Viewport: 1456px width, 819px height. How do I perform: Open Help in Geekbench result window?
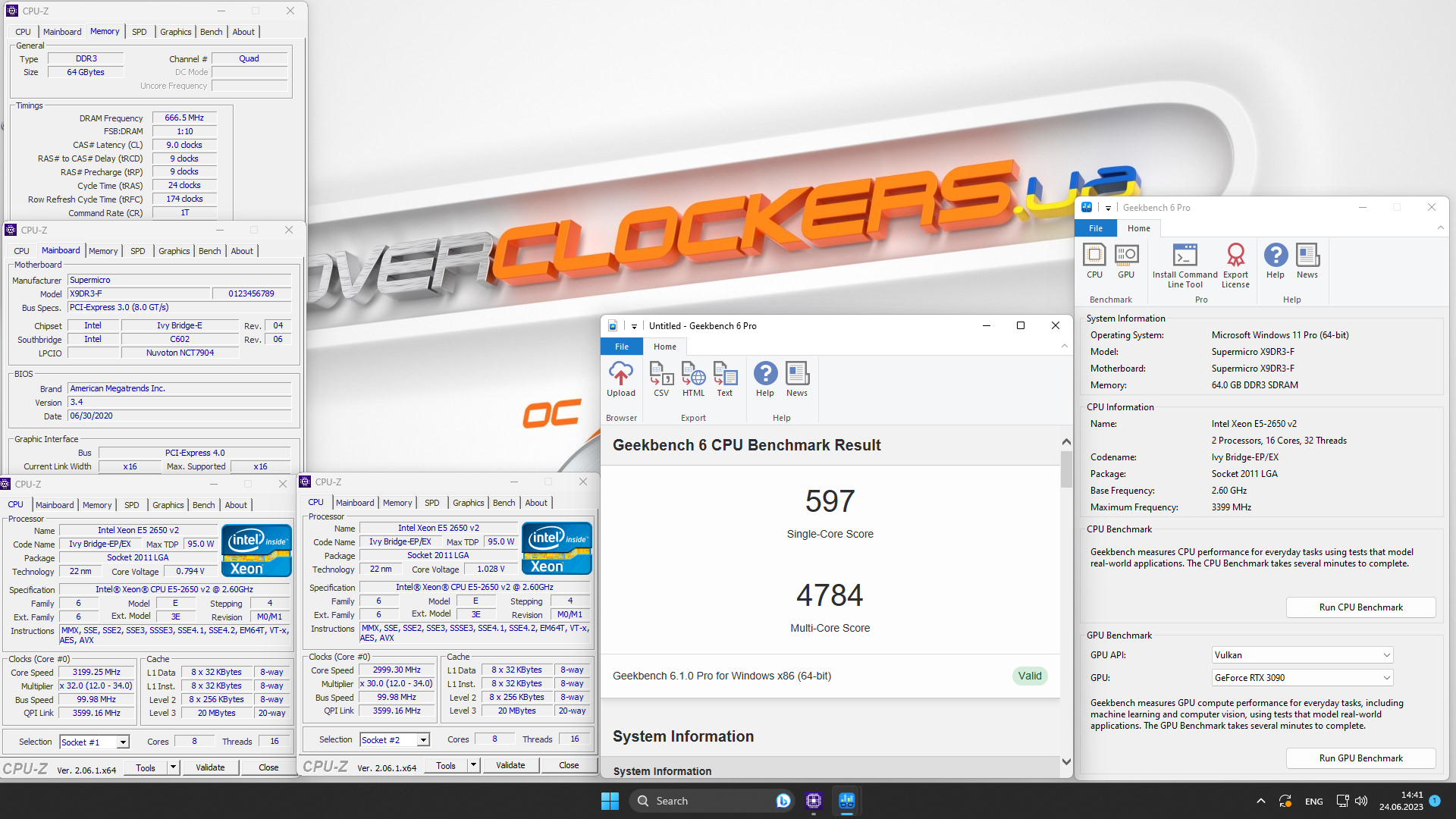click(x=765, y=379)
